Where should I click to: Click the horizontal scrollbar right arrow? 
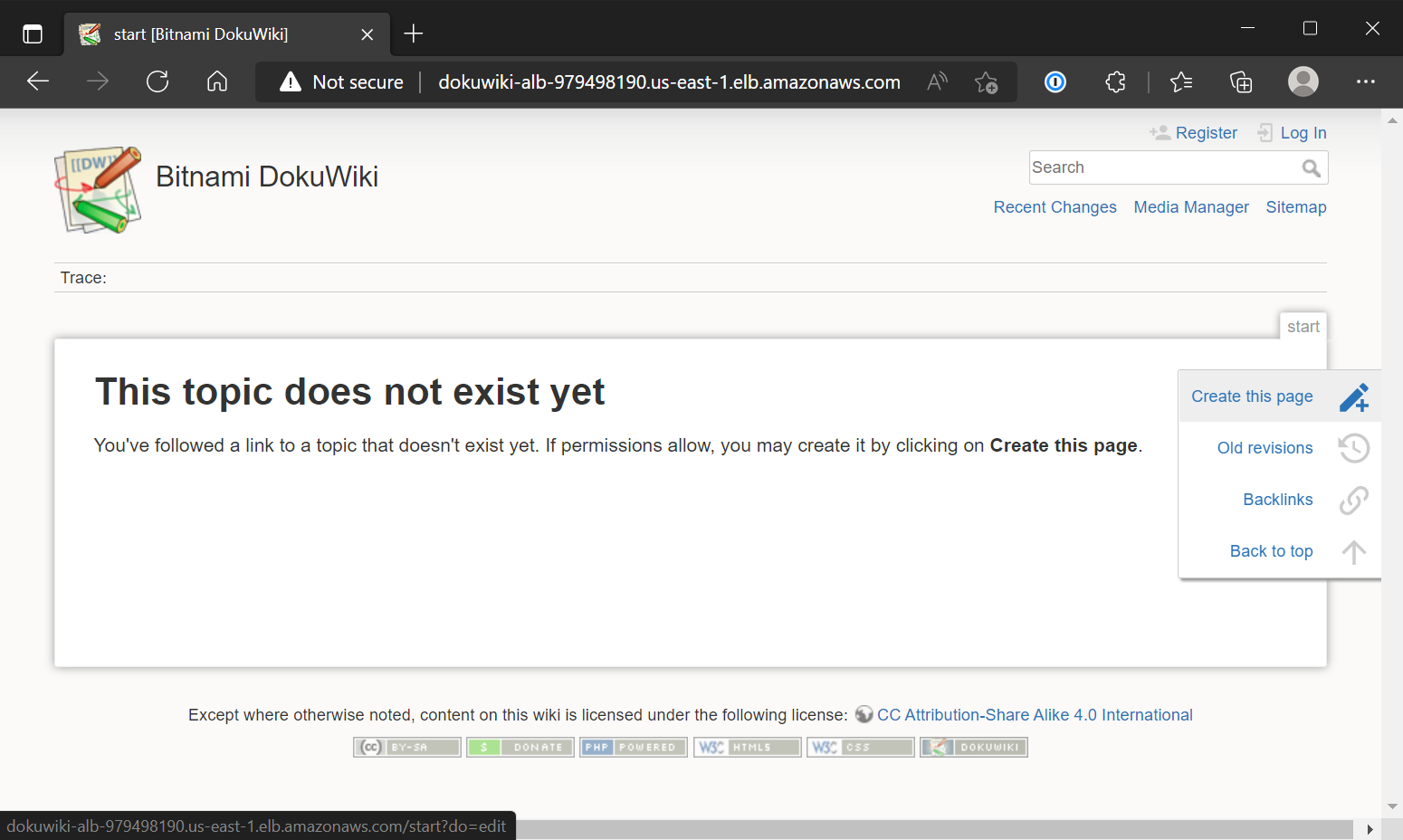[1370, 829]
